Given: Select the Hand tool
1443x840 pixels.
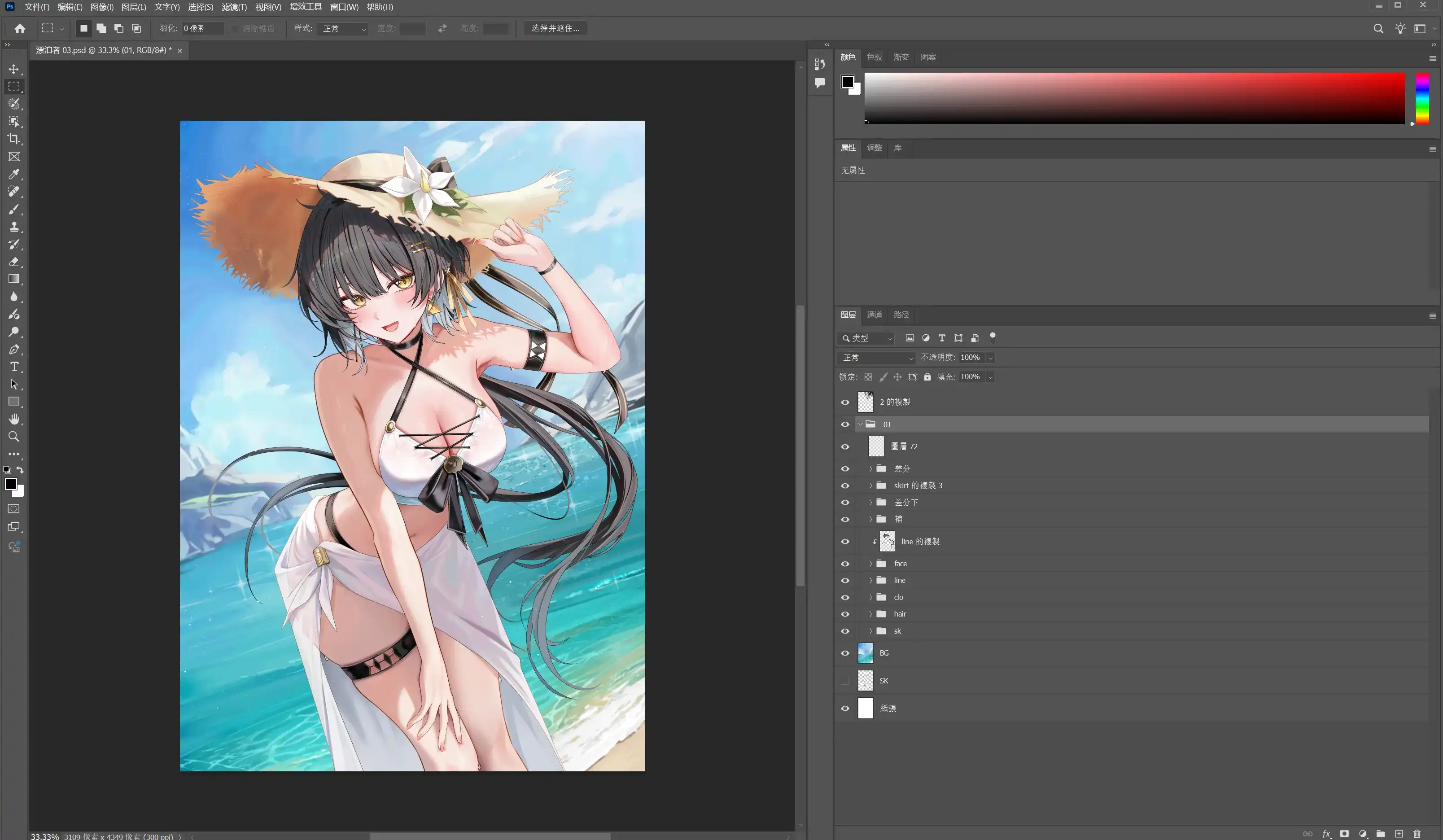Looking at the screenshot, I should pos(14,419).
